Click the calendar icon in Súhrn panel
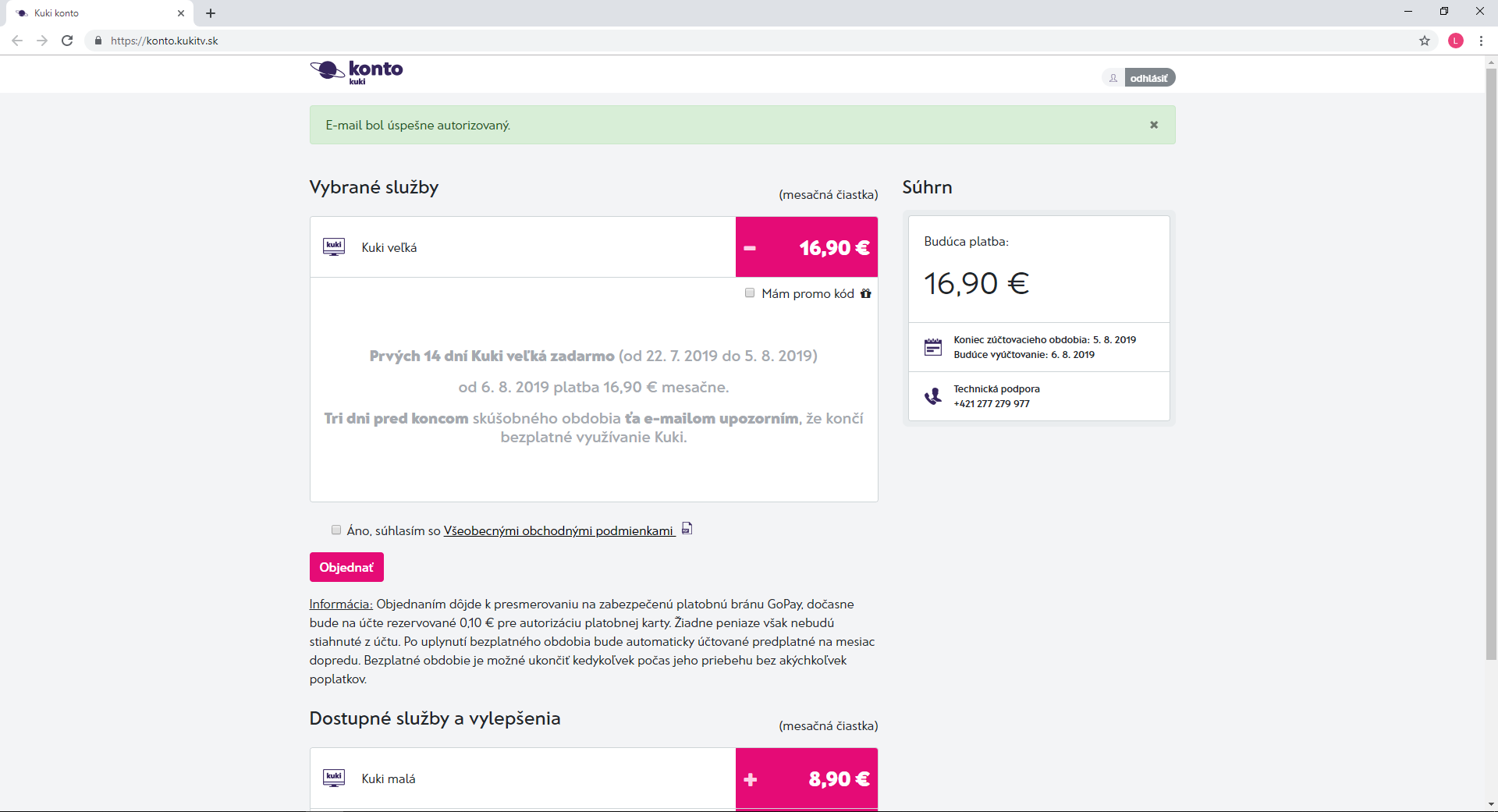The width and height of the screenshot is (1498, 812). (x=933, y=347)
